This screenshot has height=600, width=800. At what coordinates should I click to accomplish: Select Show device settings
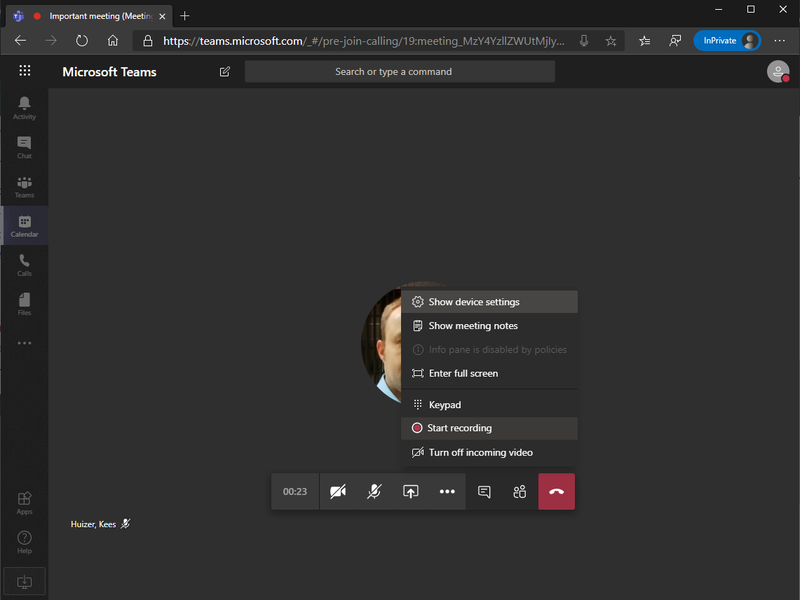tap(489, 302)
